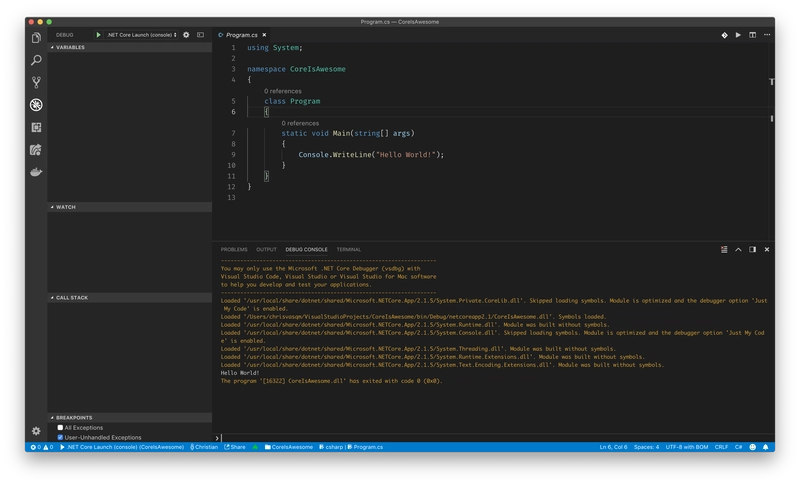Click Console.WriteLine code on line 9

371,155
